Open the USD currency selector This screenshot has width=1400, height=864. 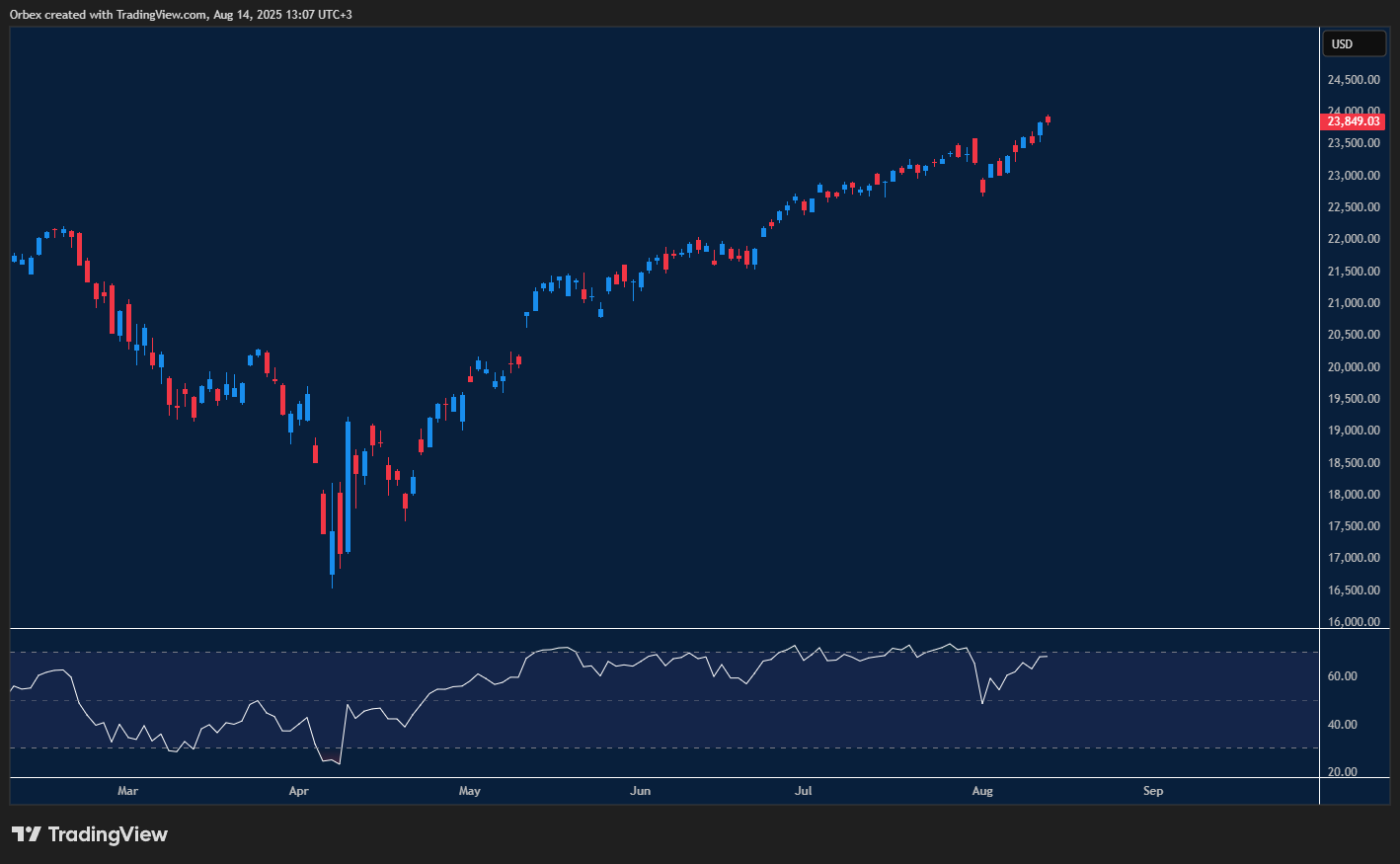tap(1353, 43)
